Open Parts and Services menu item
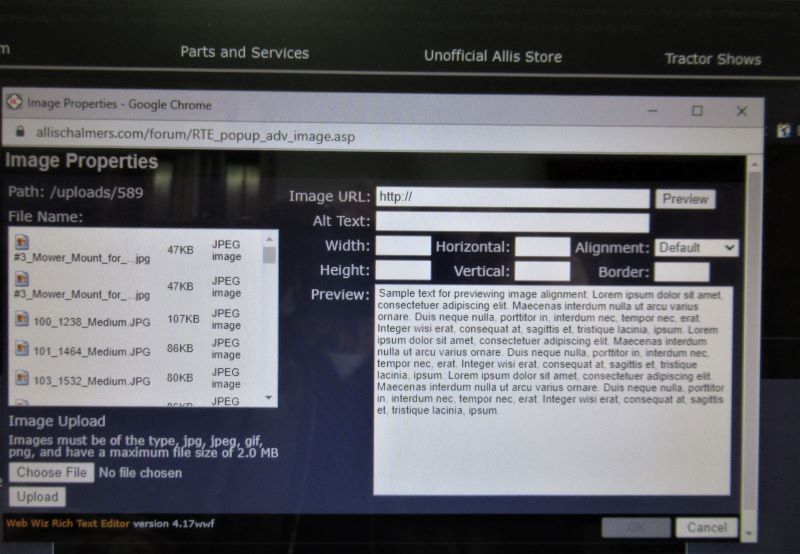 tap(244, 53)
